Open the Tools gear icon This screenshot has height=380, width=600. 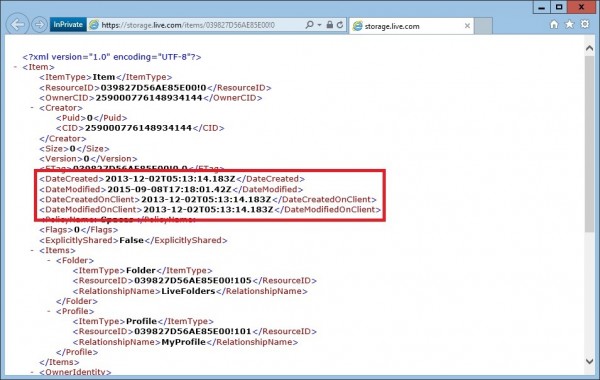point(585,24)
